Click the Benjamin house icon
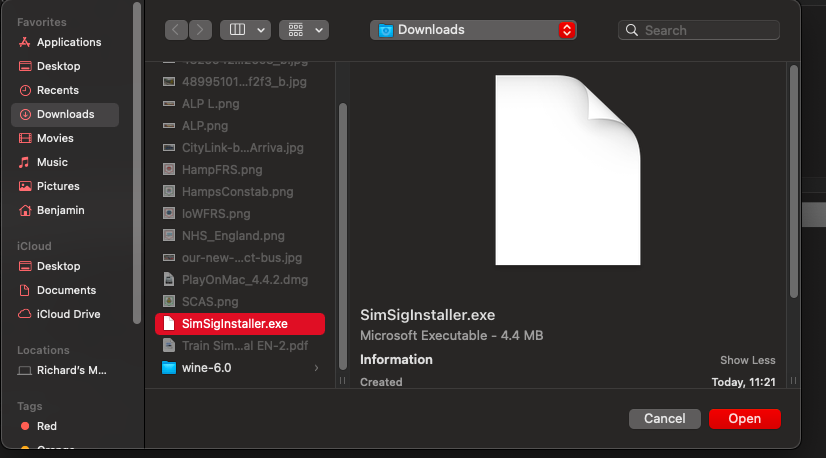 coord(25,210)
